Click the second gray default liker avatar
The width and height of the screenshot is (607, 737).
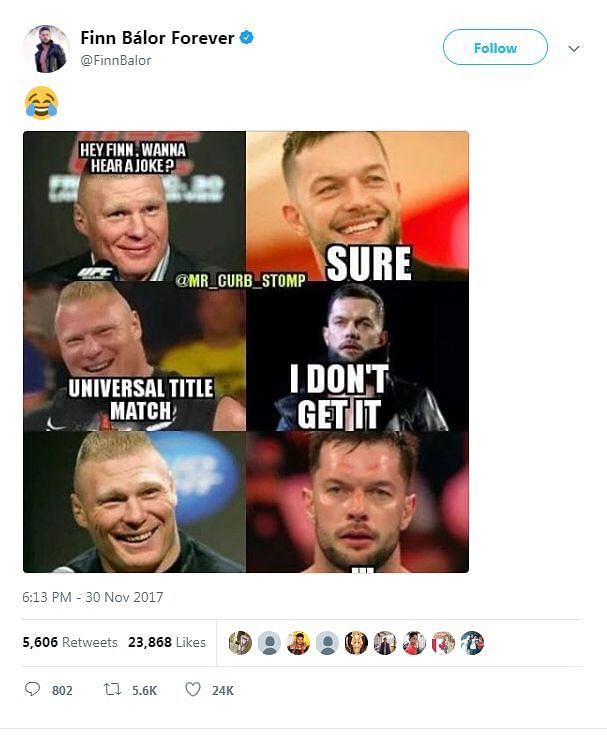point(327,643)
